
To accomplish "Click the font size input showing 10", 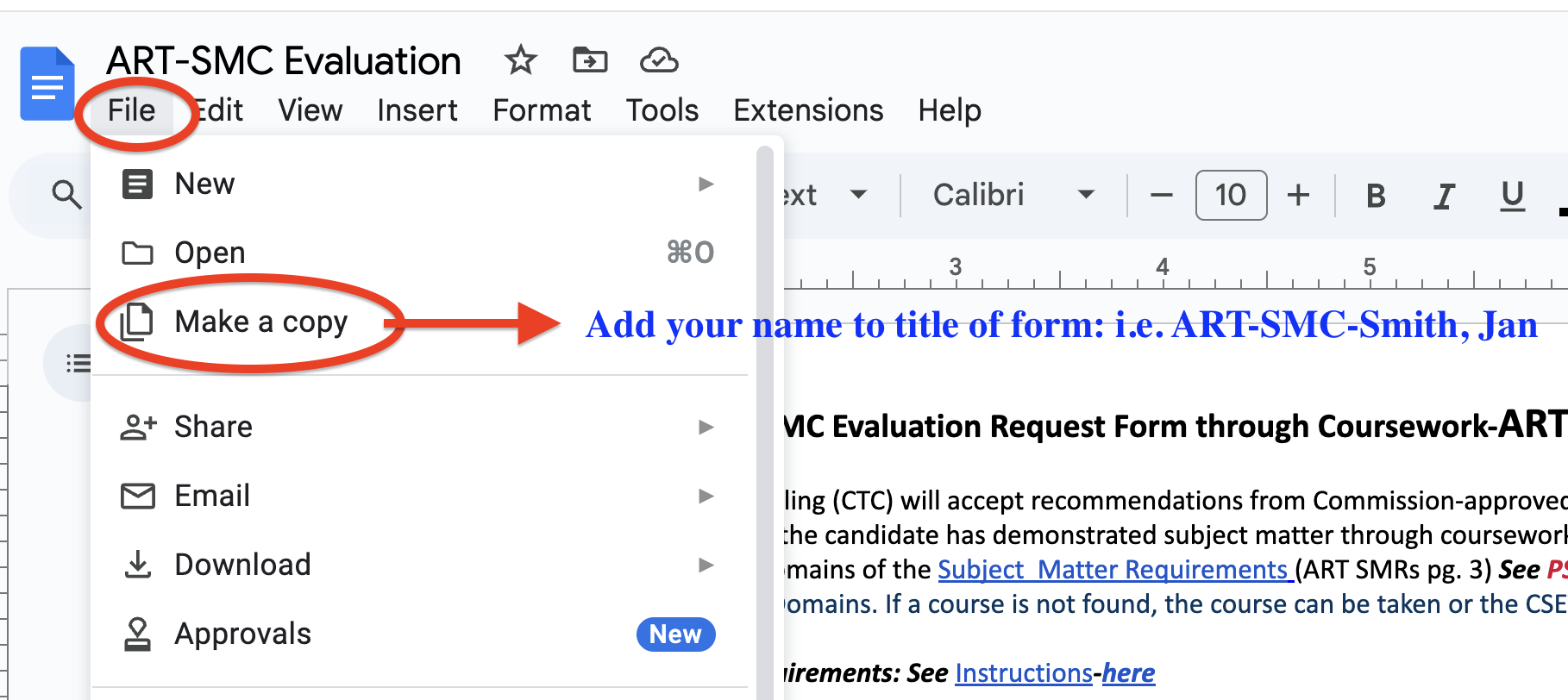I will click(1231, 195).
